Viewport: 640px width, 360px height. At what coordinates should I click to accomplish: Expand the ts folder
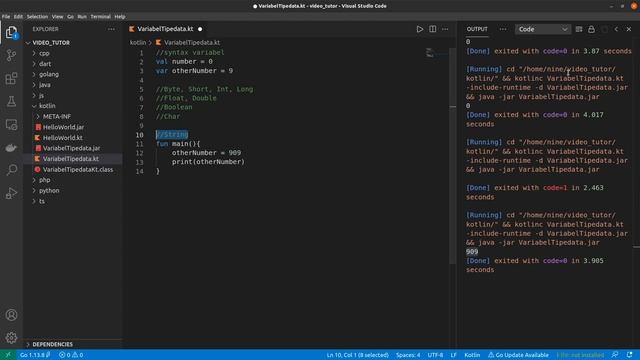(42, 201)
